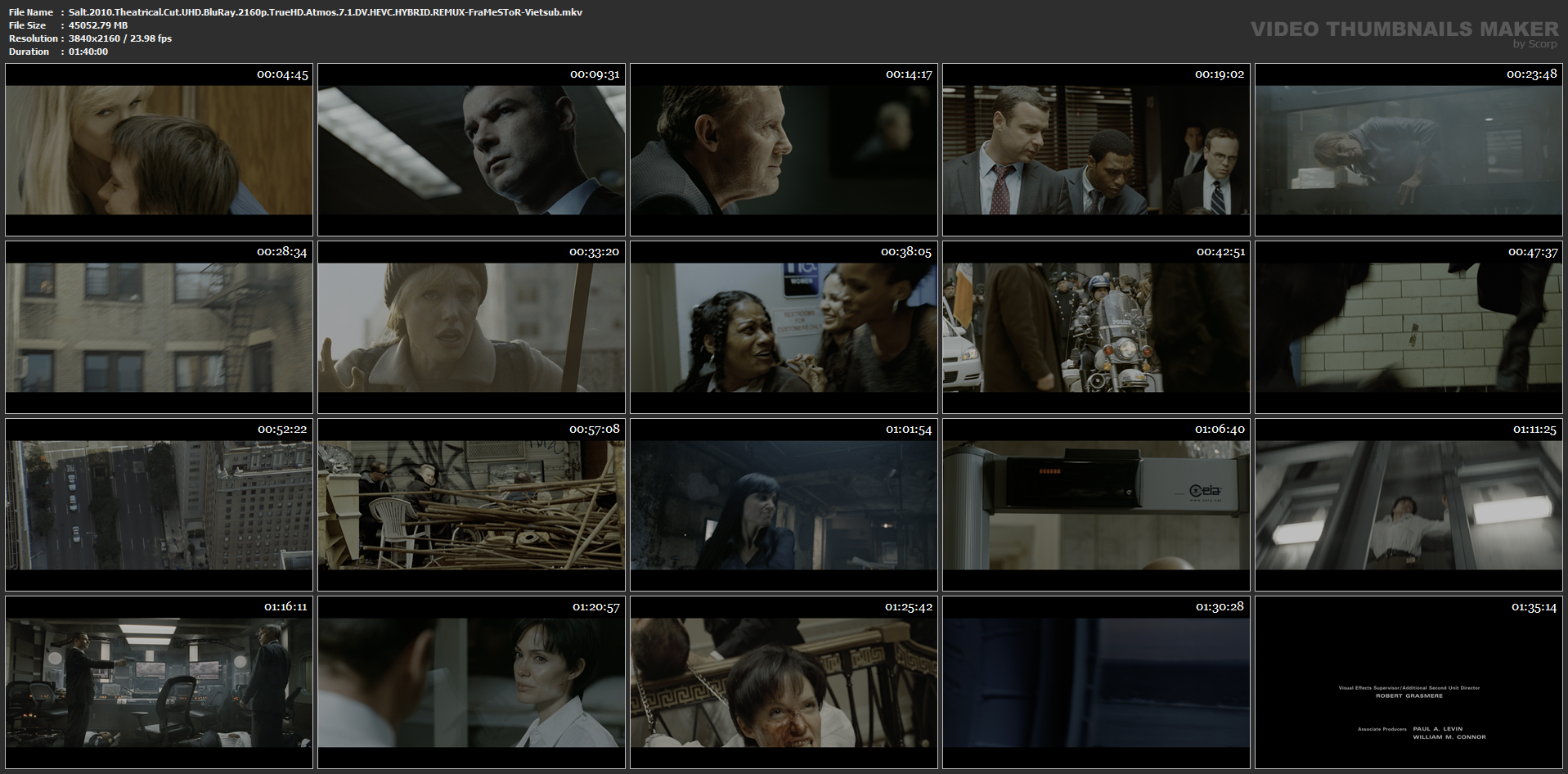Pick the graffiti alley thumbnail at 00:57:08
Viewport: 1568px width, 774px height.
point(471,505)
